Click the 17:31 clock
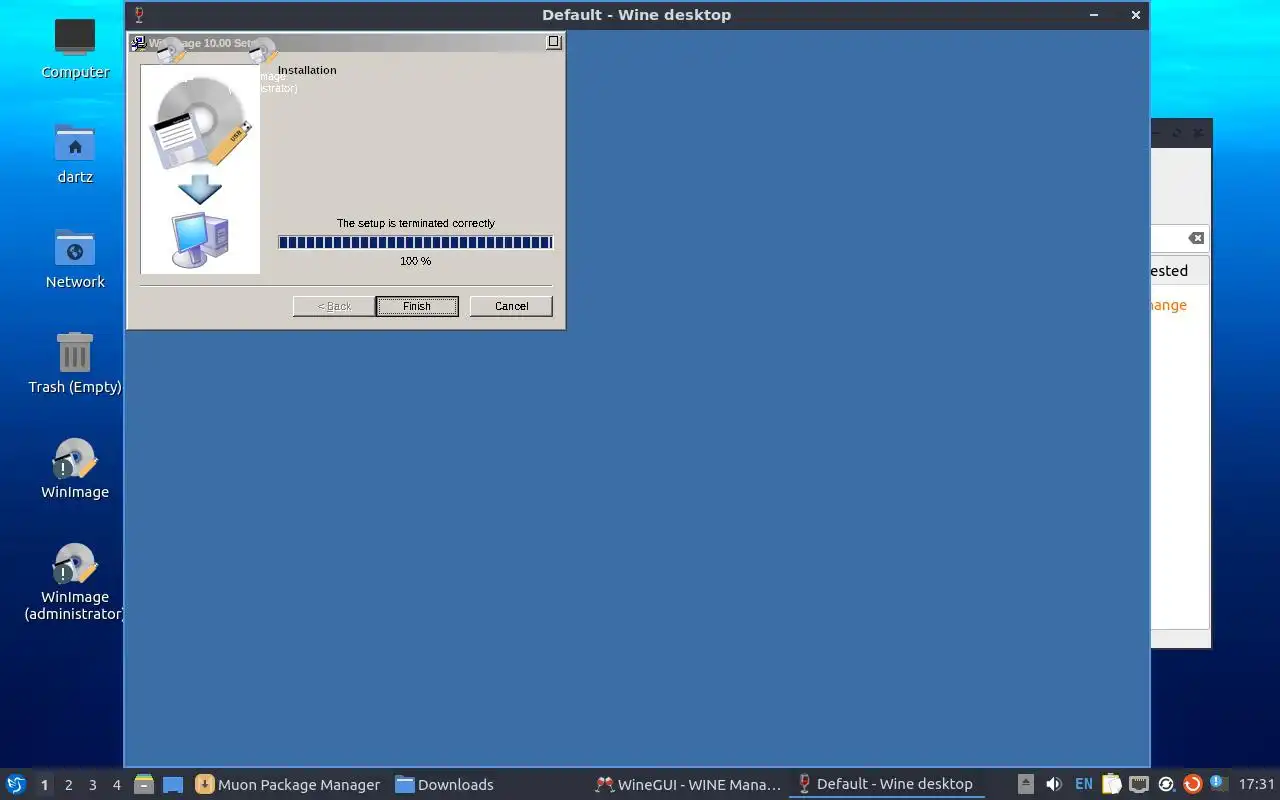 (x=1257, y=784)
